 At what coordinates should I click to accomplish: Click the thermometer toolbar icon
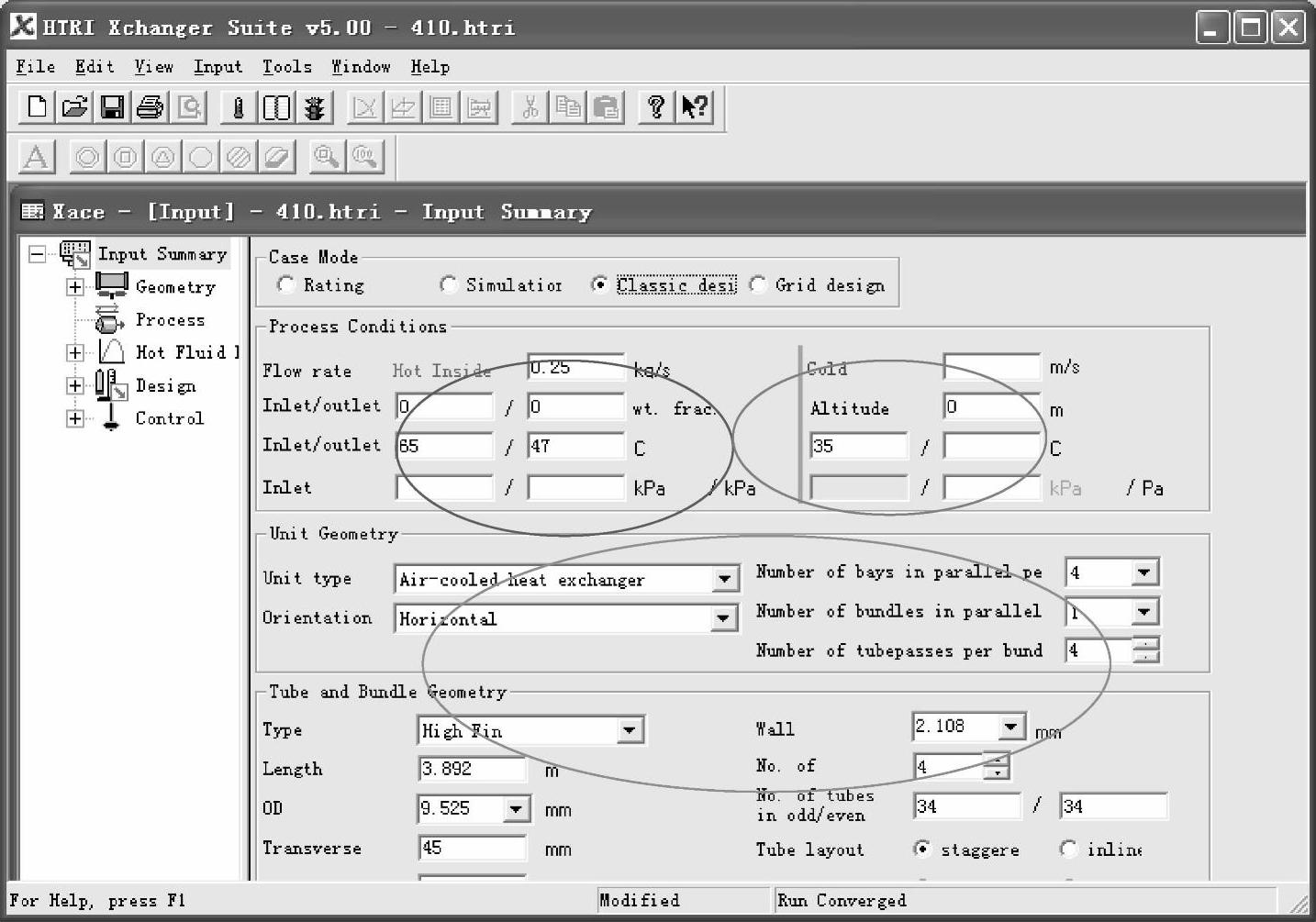coord(238,107)
